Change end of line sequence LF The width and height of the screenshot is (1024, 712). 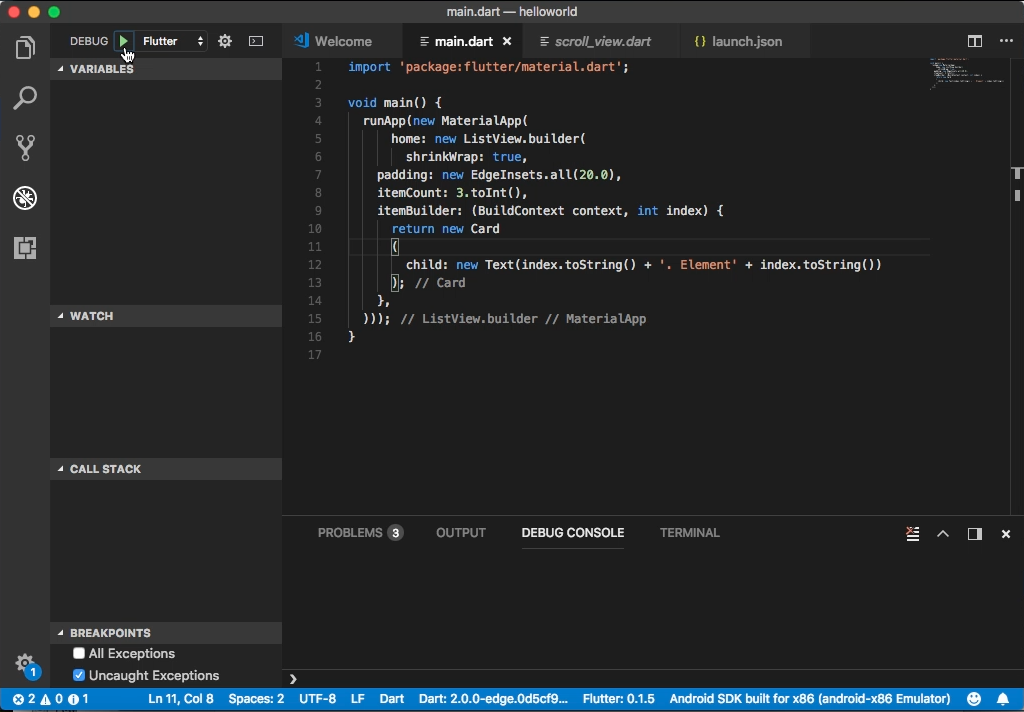click(358, 699)
